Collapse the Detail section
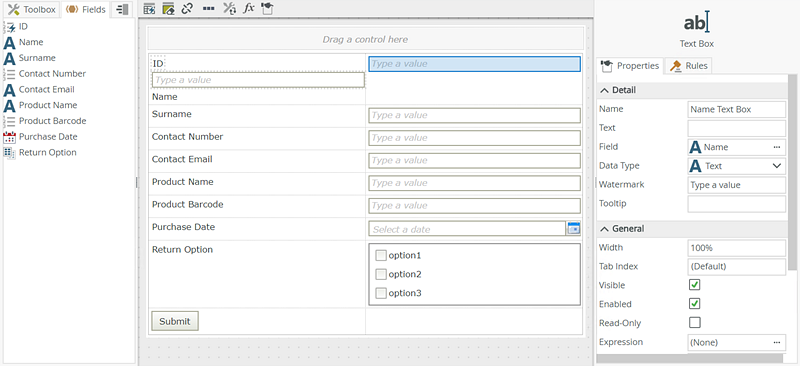Image resolution: width=800 pixels, height=366 pixels. [604, 90]
